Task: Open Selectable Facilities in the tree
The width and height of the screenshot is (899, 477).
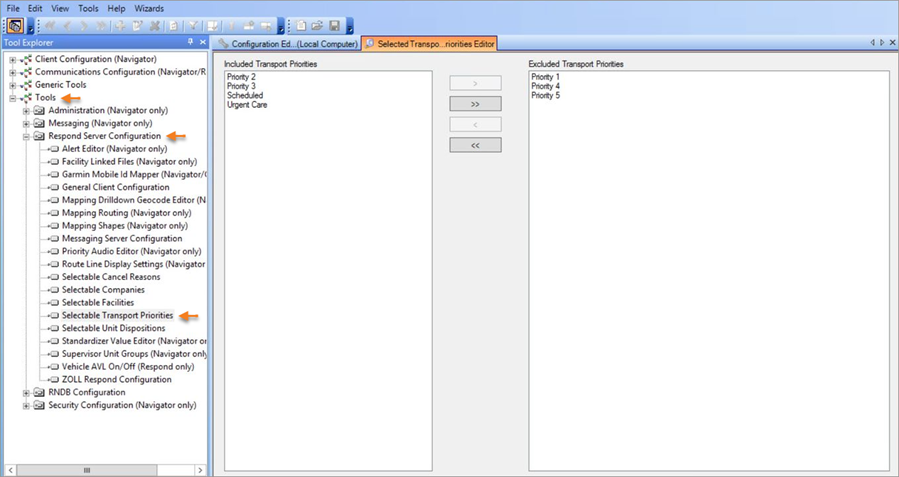Action: tap(97, 303)
